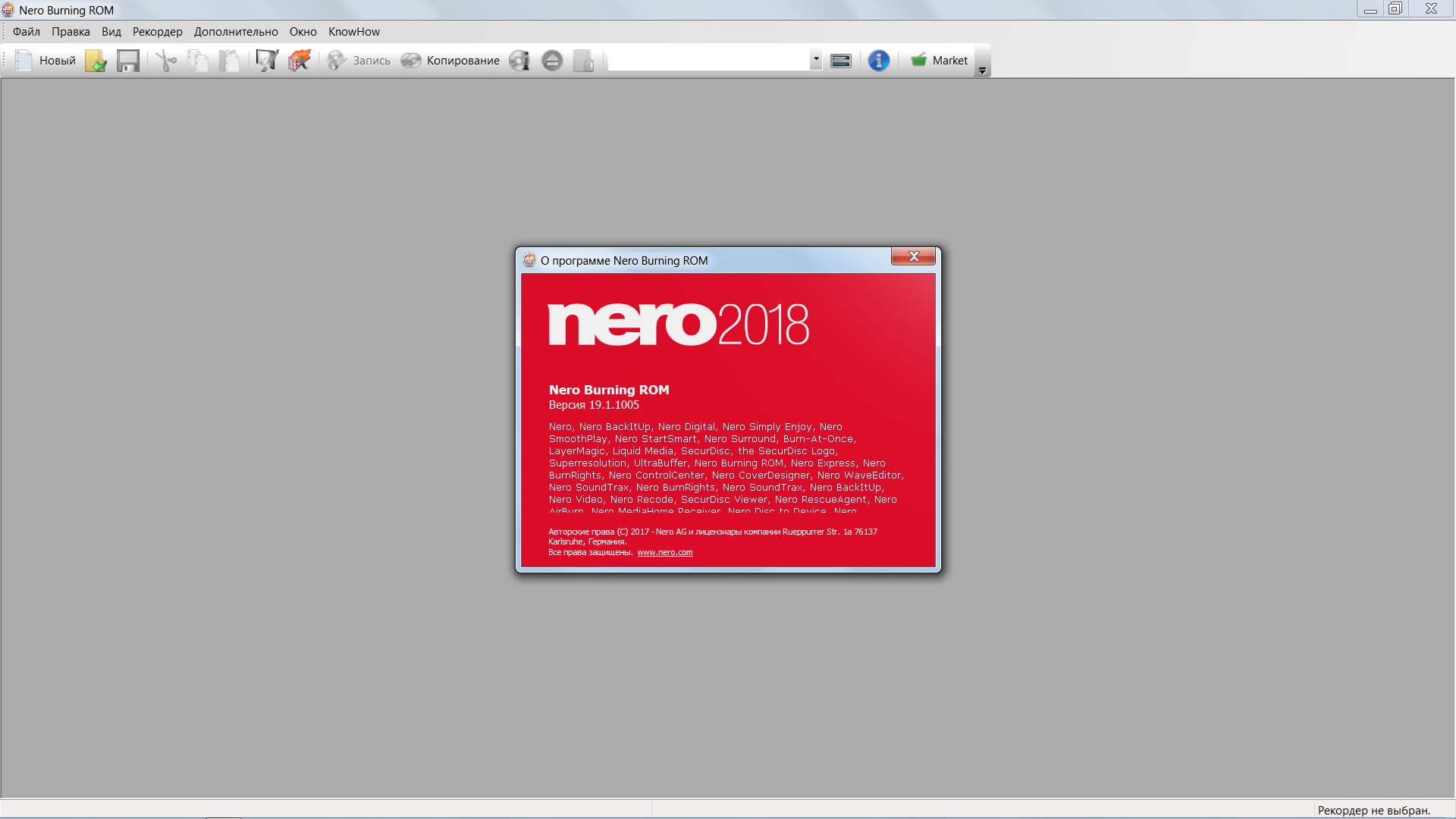Click the eject disc icon
The width and height of the screenshot is (1456, 819).
pos(552,61)
